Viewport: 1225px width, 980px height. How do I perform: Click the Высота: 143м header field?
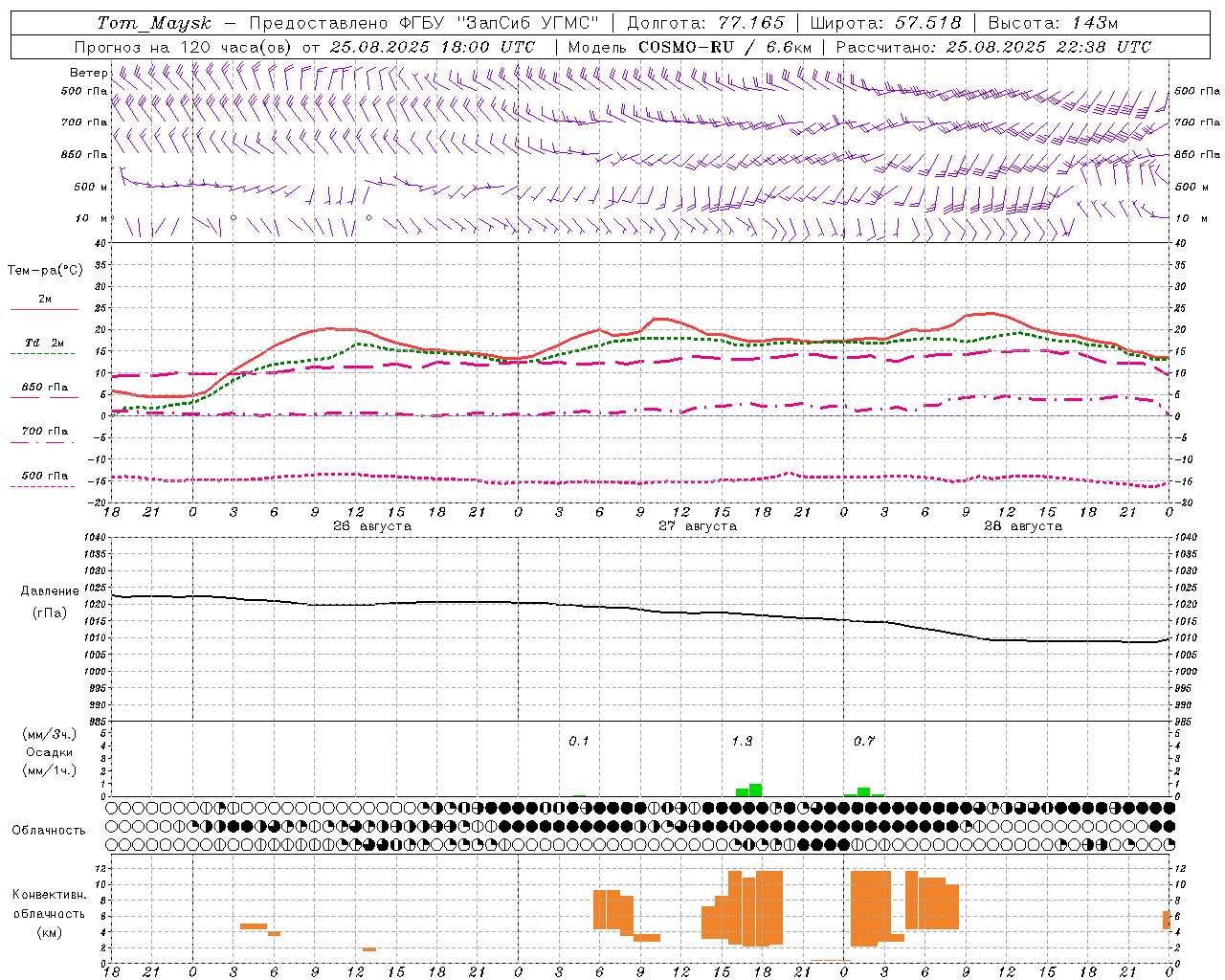click(x=1053, y=23)
